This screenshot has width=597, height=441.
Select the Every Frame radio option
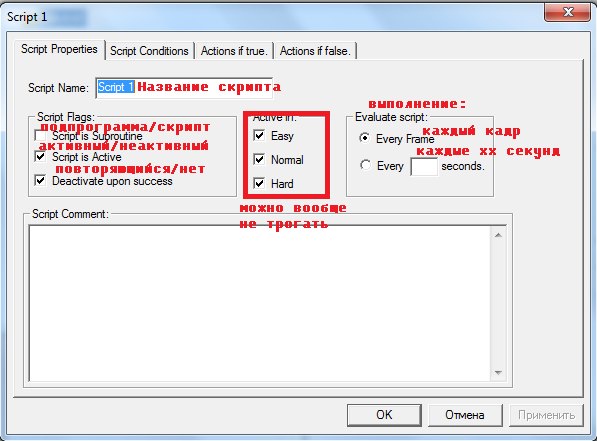(x=364, y=138)
